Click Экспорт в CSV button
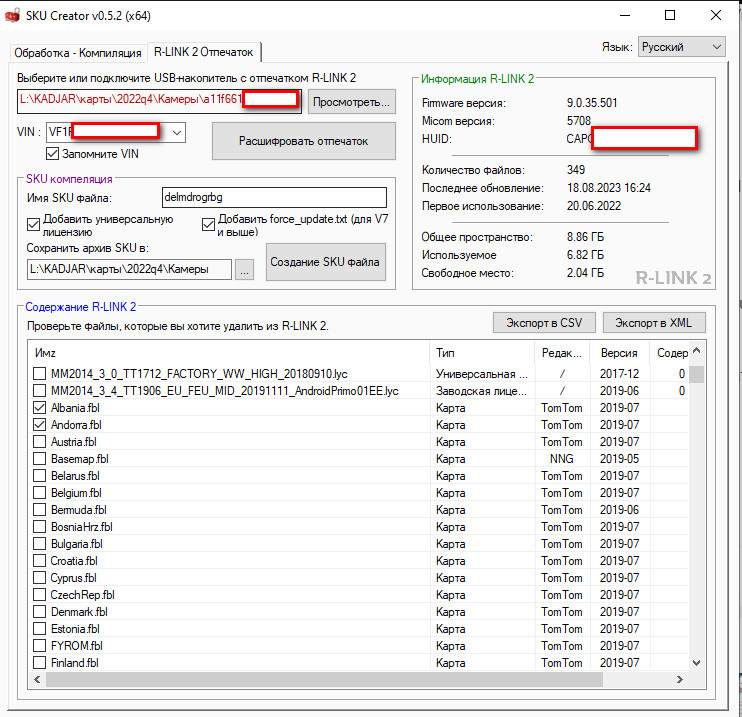The image size is (742, 717). [544, 323]
